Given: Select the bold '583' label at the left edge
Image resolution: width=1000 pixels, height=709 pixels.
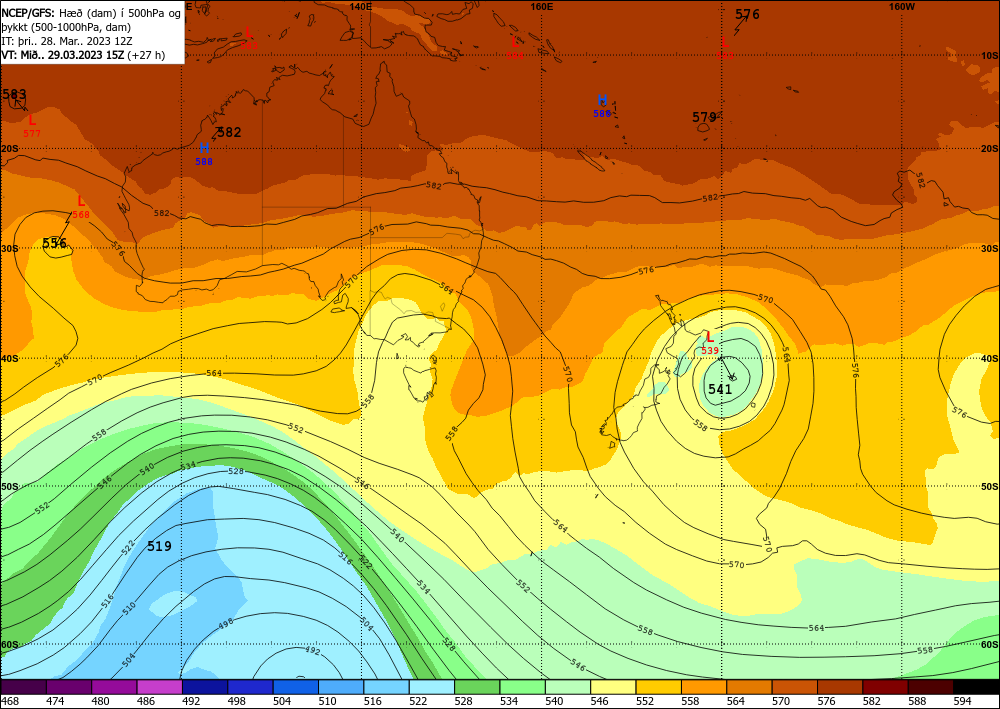Looking at the screenshot, I should coord(14,94).
